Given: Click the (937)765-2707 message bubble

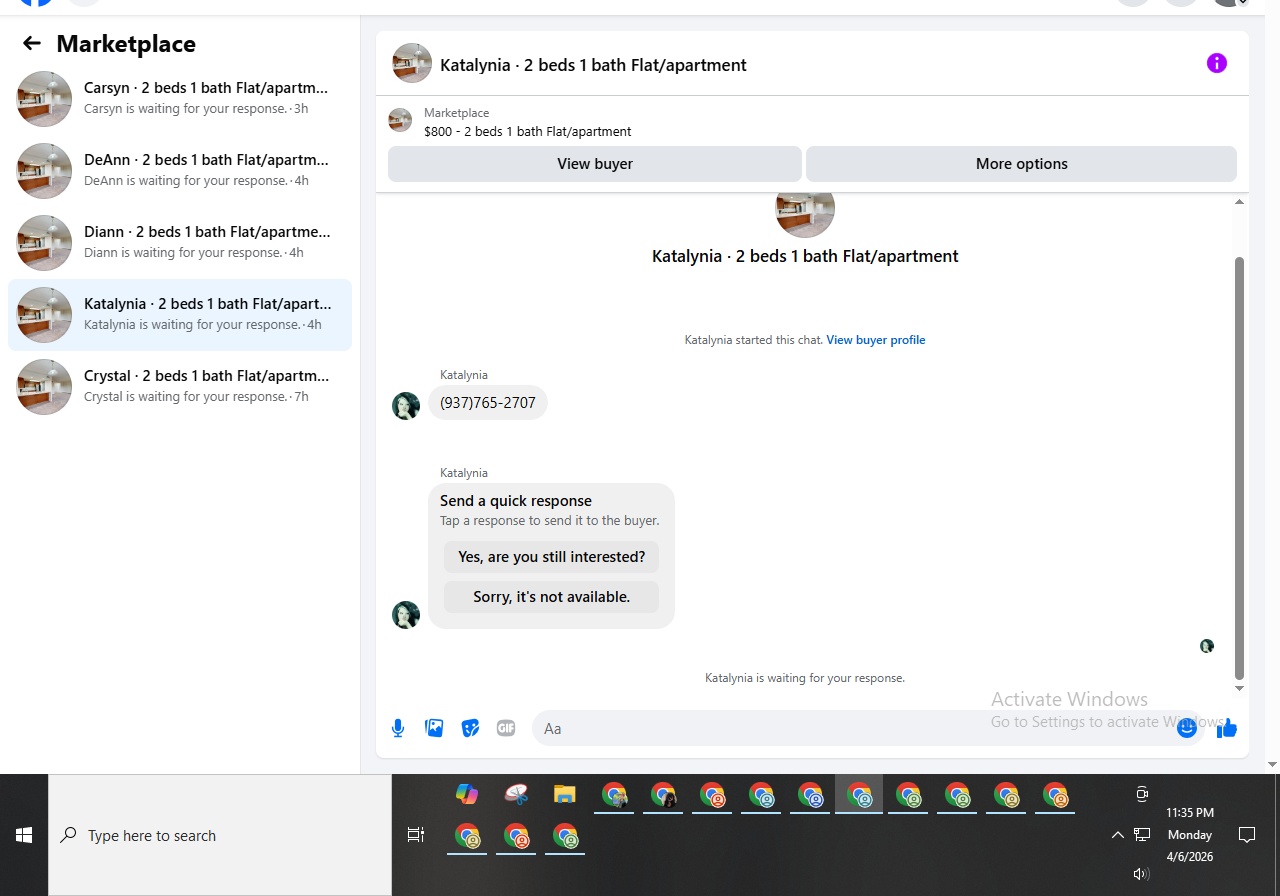Looking at the screenshot, I should pos(488,403).
